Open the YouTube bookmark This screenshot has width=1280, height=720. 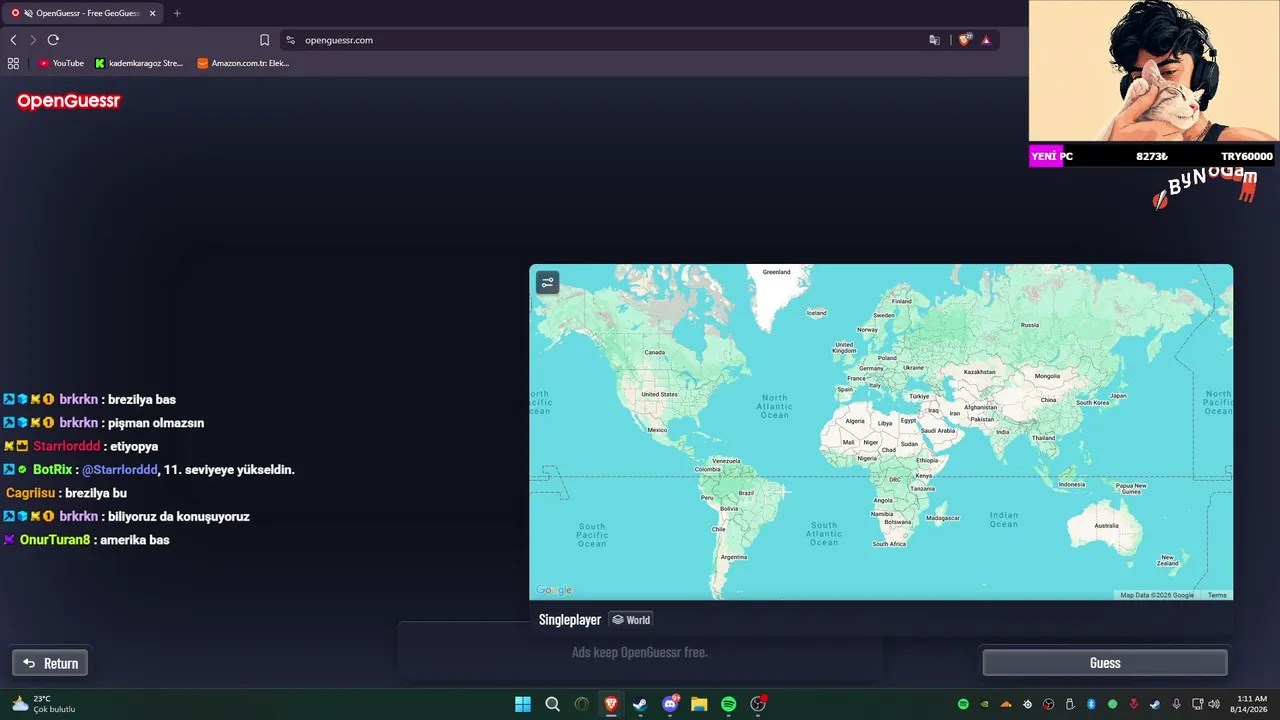click(x=61, y=63)
